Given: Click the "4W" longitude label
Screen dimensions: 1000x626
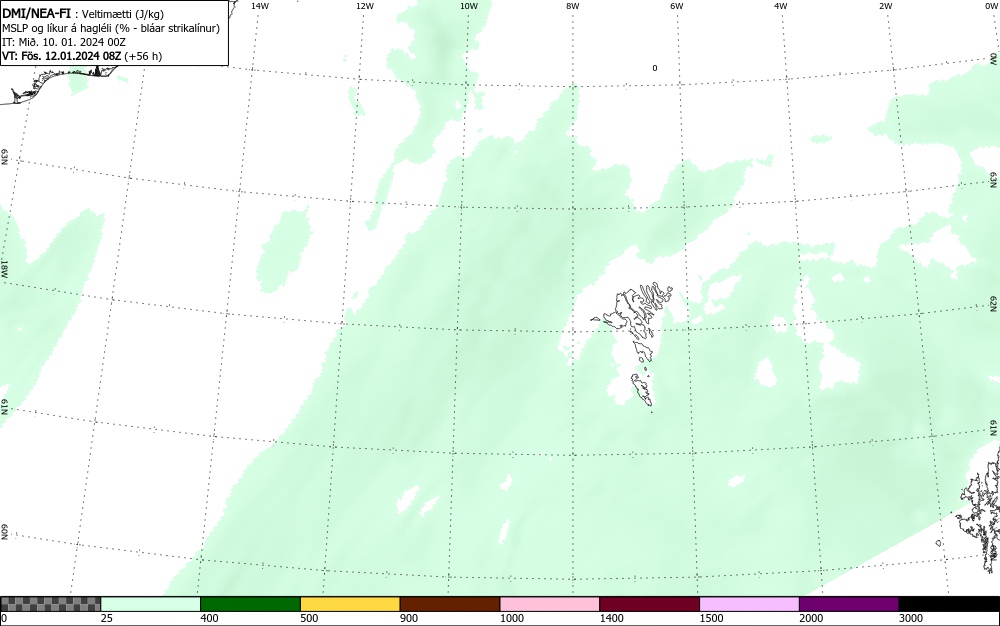Looking at the screenshot, I should 781,6.
